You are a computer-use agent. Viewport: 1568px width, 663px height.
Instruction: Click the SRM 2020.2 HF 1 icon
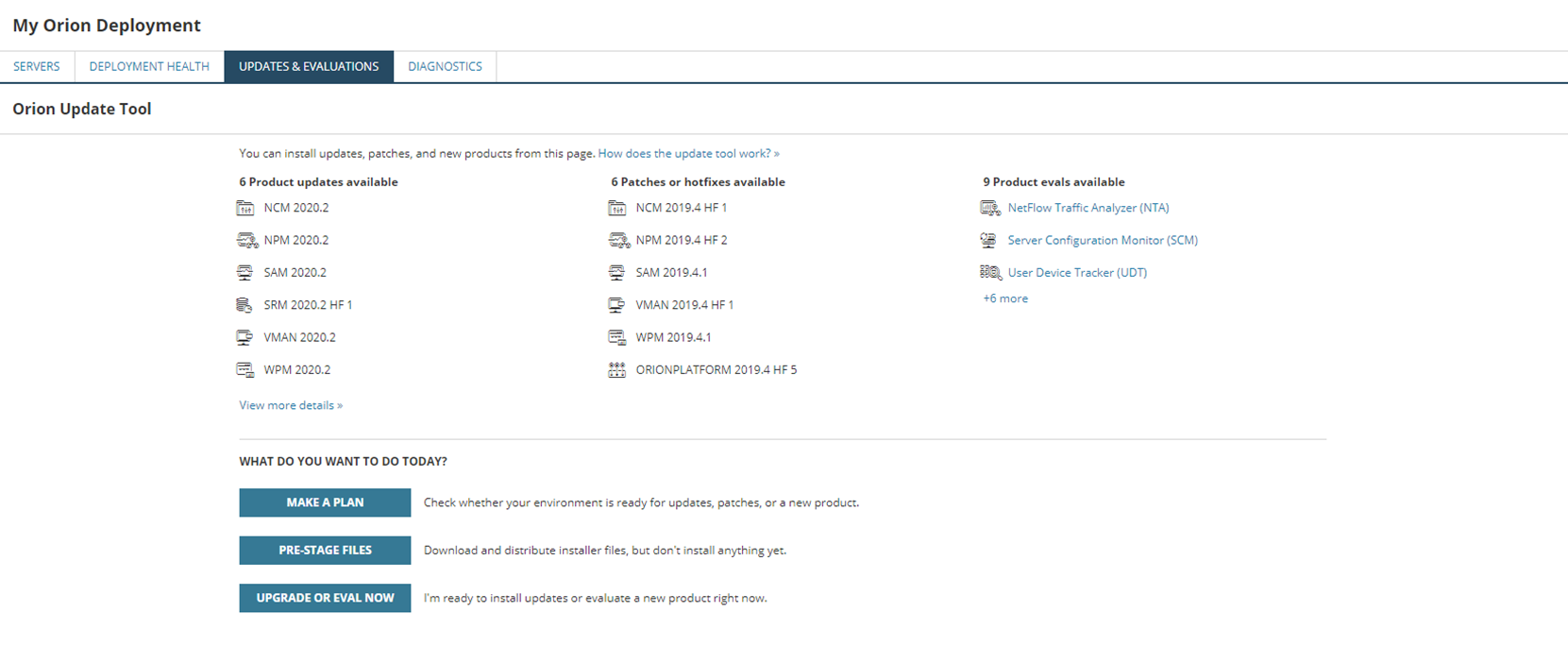click(x=244, y=305)
